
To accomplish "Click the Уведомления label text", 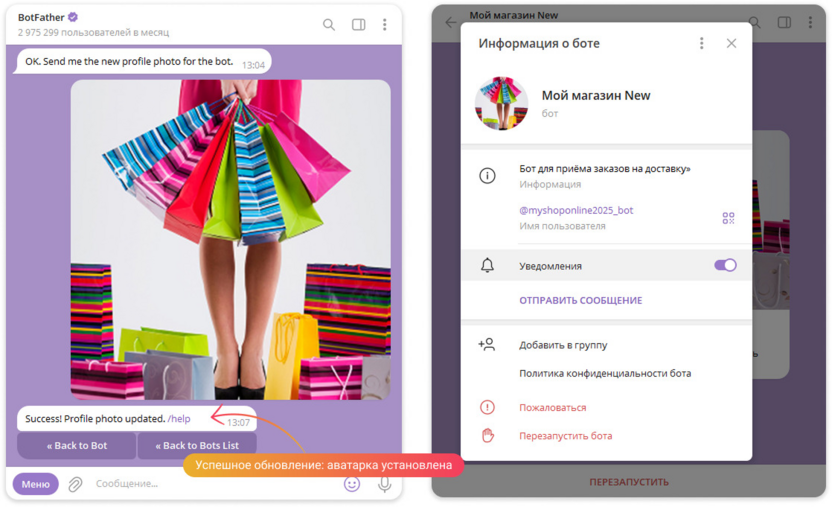I will pos(550,266).
